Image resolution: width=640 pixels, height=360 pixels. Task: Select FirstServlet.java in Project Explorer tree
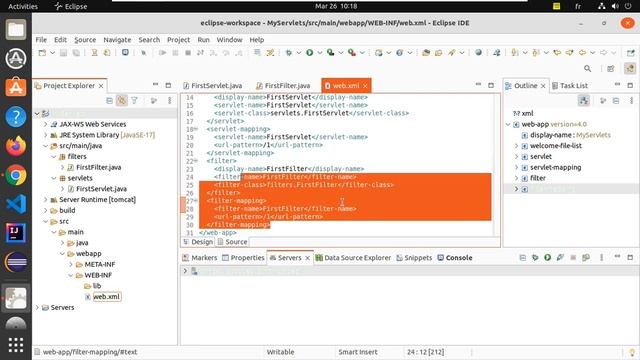101,189
